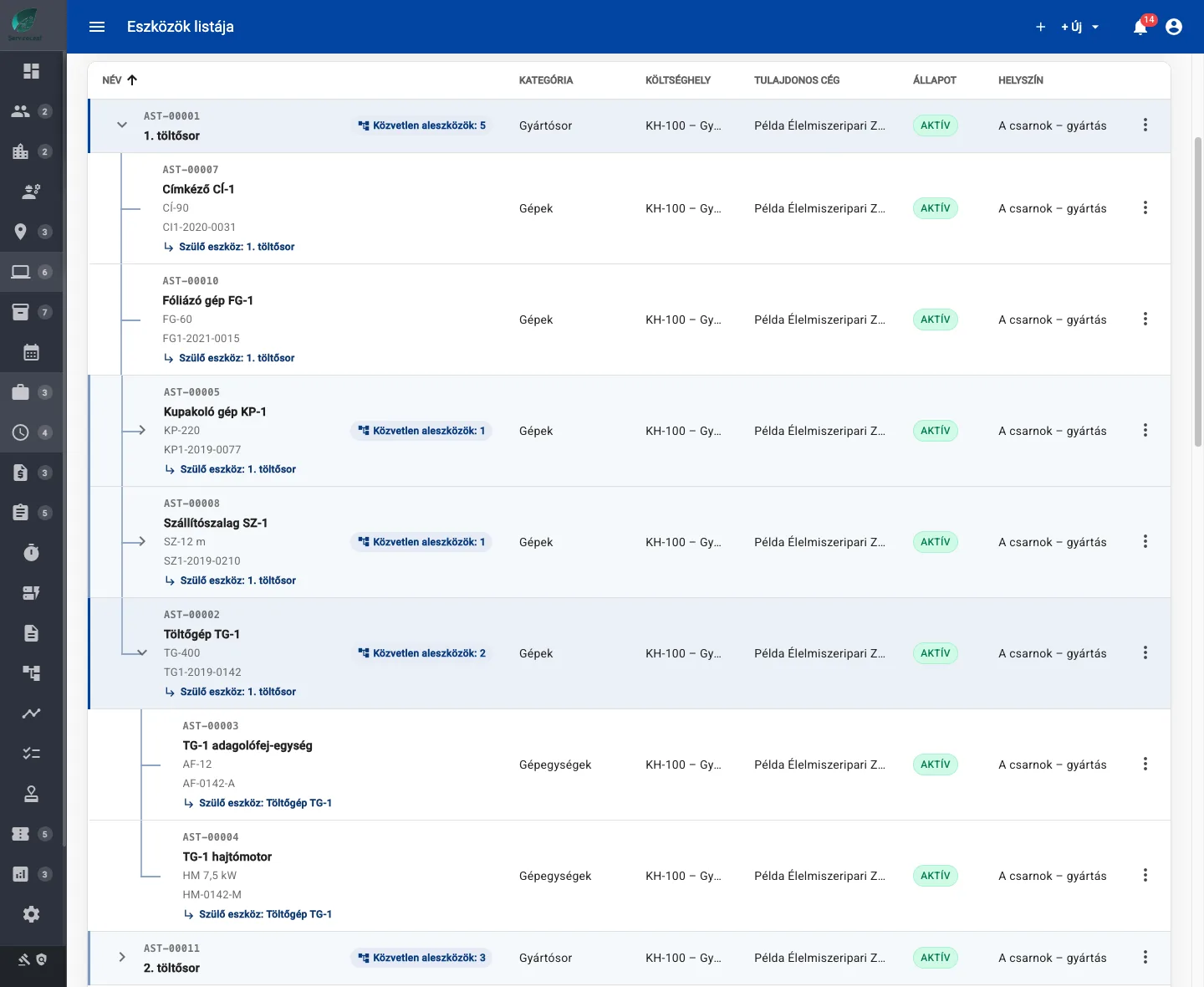Screen dimensions: 1204x987
Task: Open the company buildings icon in sidebar
Action: point(21,151)
